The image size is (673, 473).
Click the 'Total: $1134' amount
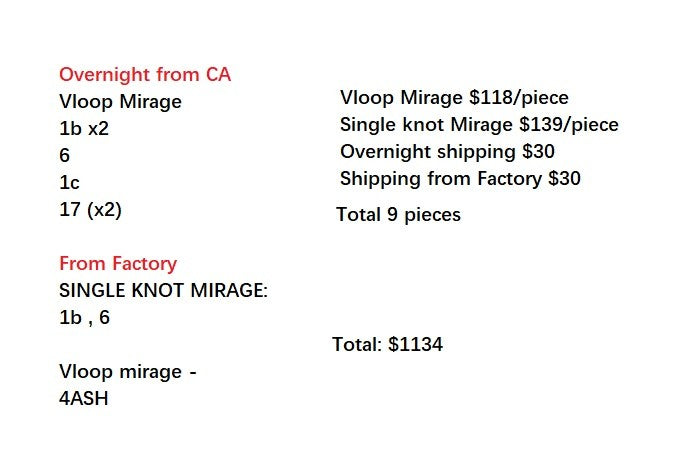387,345
